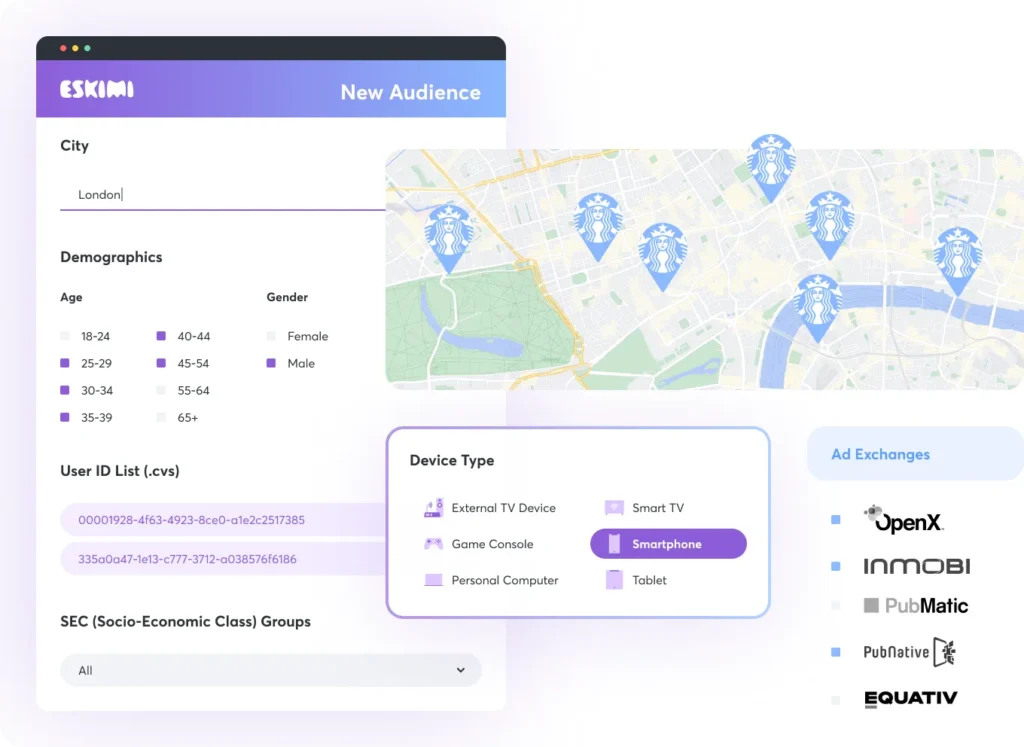Click the rightmost Starbucks pin on map
Screen dimensions: 1024x747
tap(957, 261)
